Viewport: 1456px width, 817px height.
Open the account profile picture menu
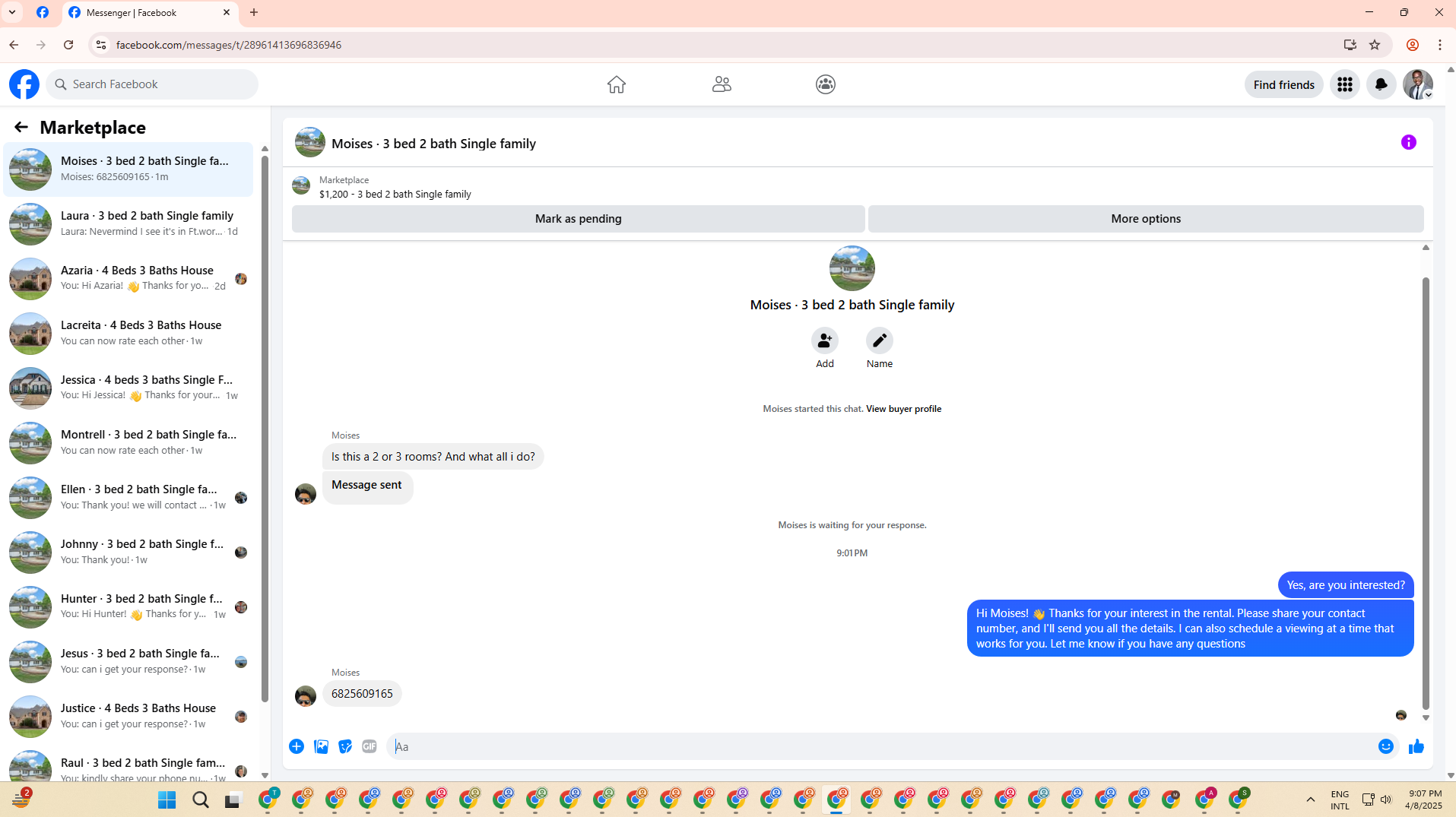[1418, 84]
